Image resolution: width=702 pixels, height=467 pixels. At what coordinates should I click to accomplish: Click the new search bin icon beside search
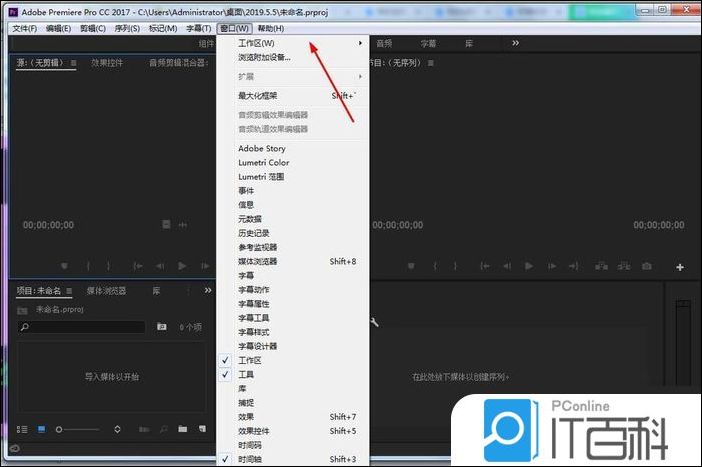point(162,327)
